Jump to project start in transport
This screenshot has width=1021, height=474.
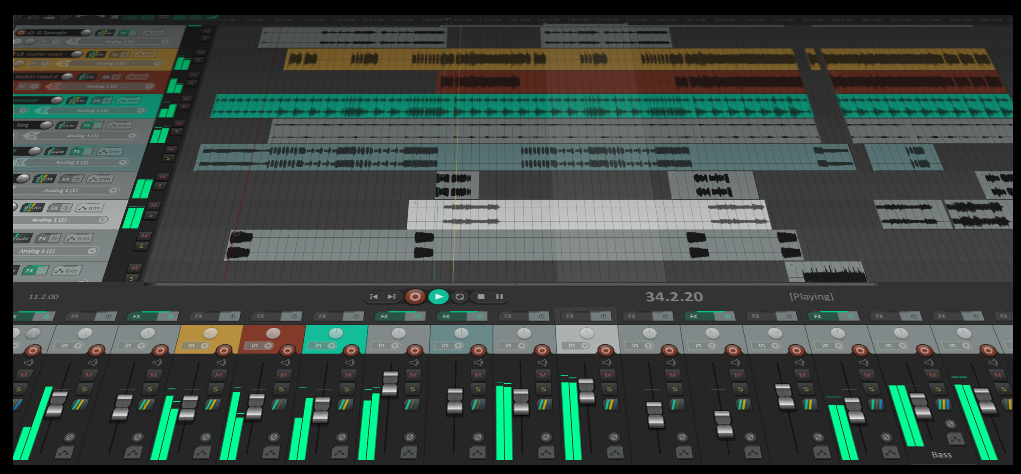(x=374, y=297)
